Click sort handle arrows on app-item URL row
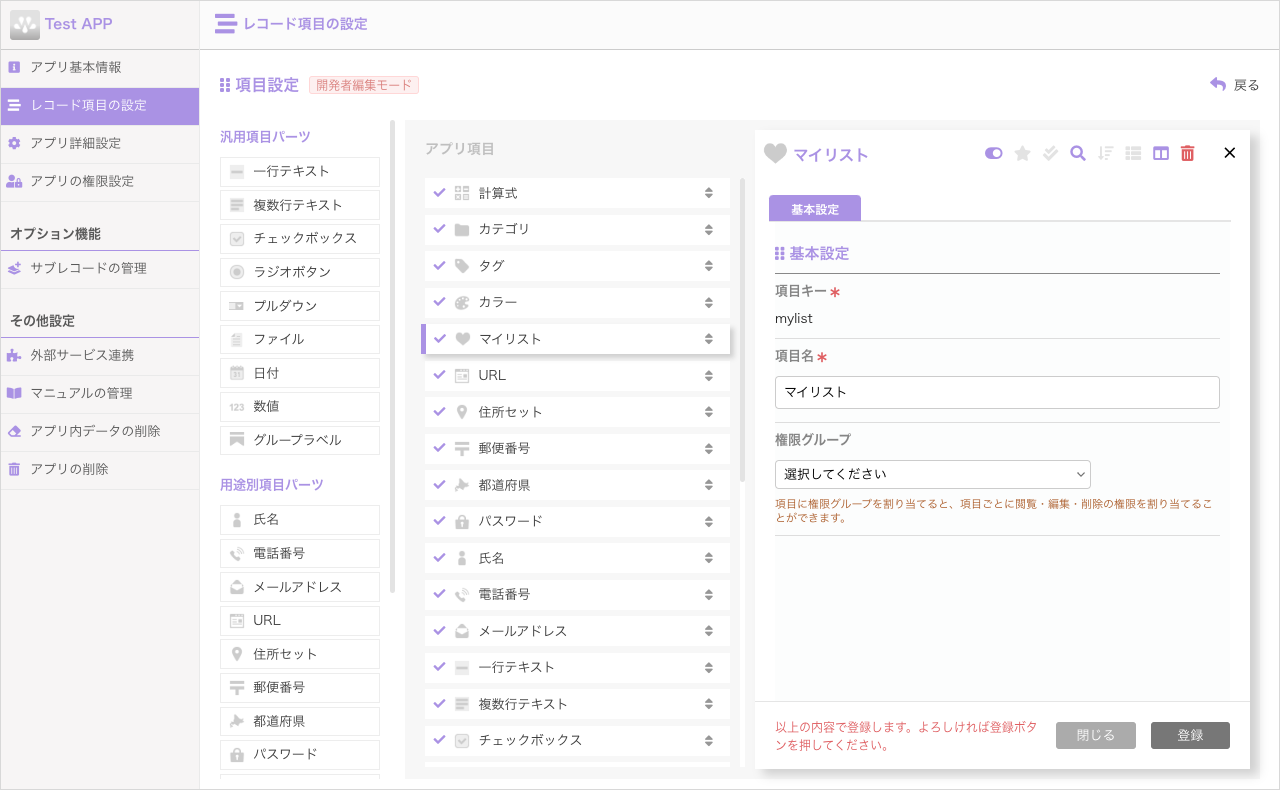This screenshot has height=790, width=1280. tap(709, 375)
